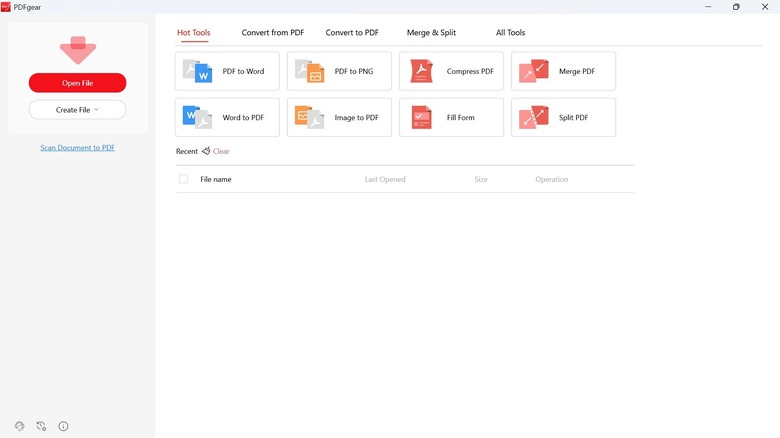Start the Split PDF tool
Image resolution: width=780 pixels, height=438 pixels.
click(x=564, y=117)
